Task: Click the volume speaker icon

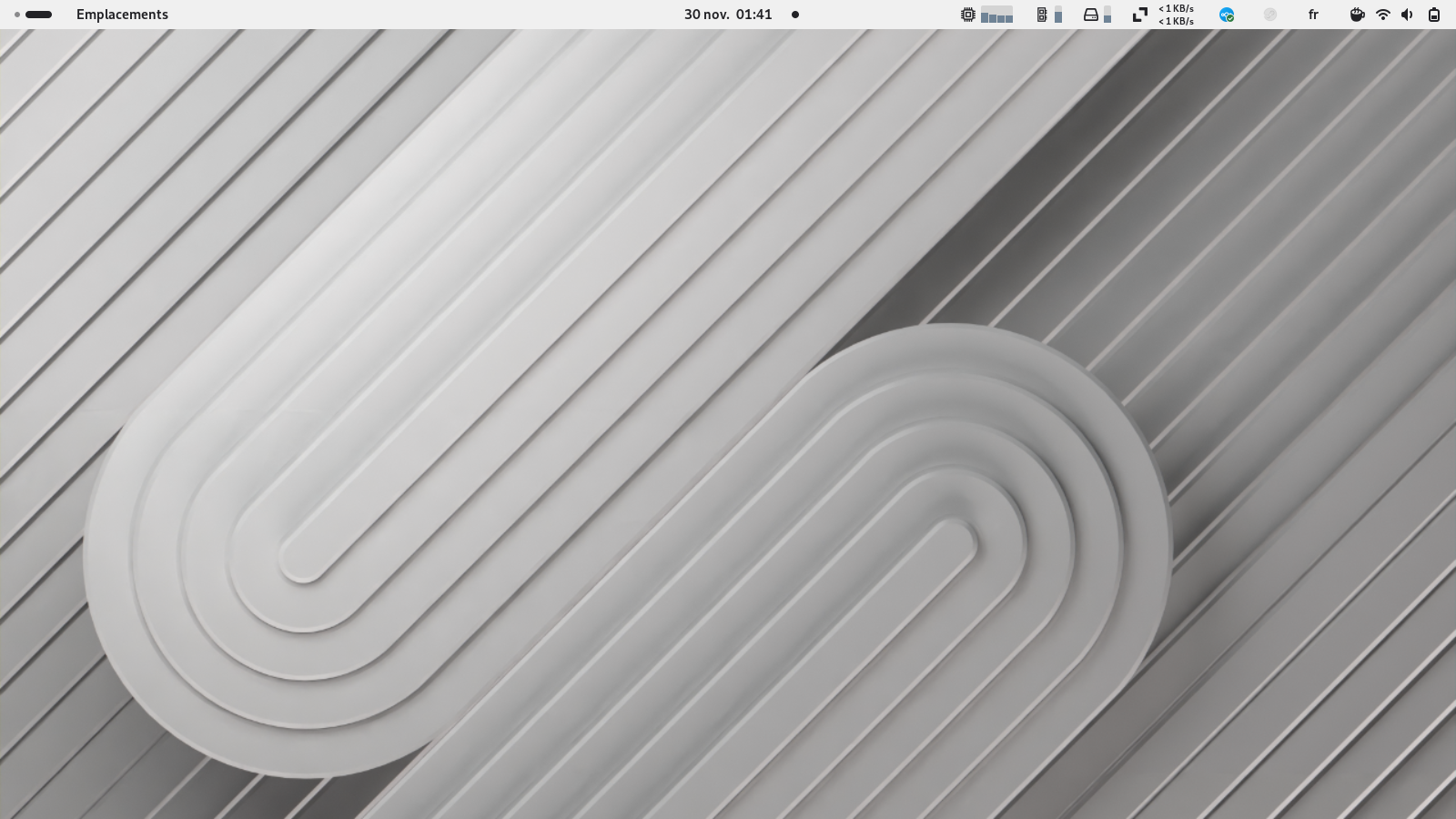Action: 1408,15
